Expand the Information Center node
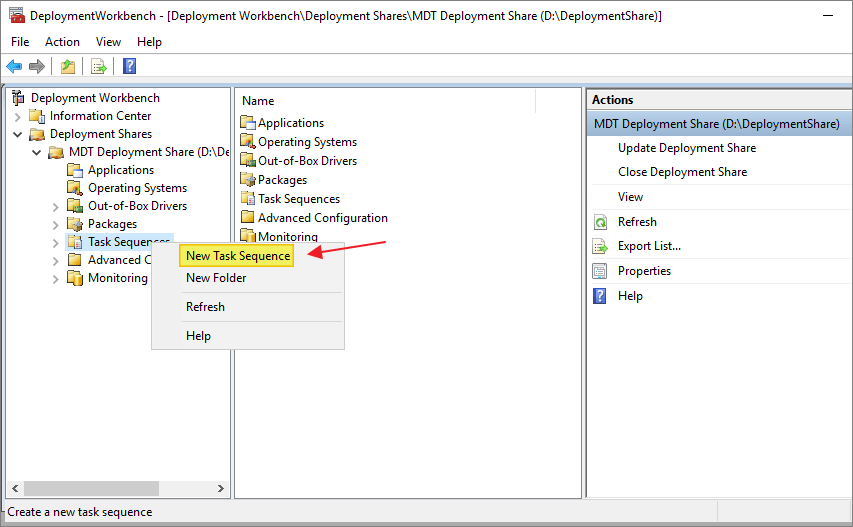This screenshot has width=853, height=527. [17, 116]
